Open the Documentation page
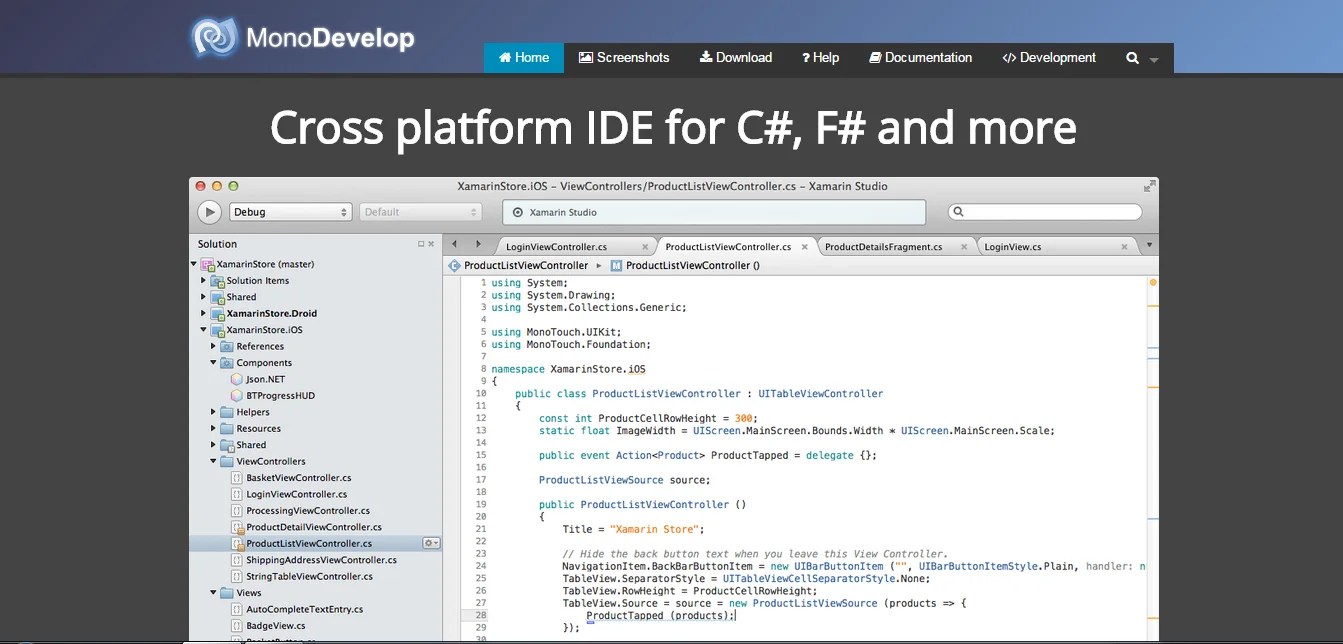 point(920,57)
